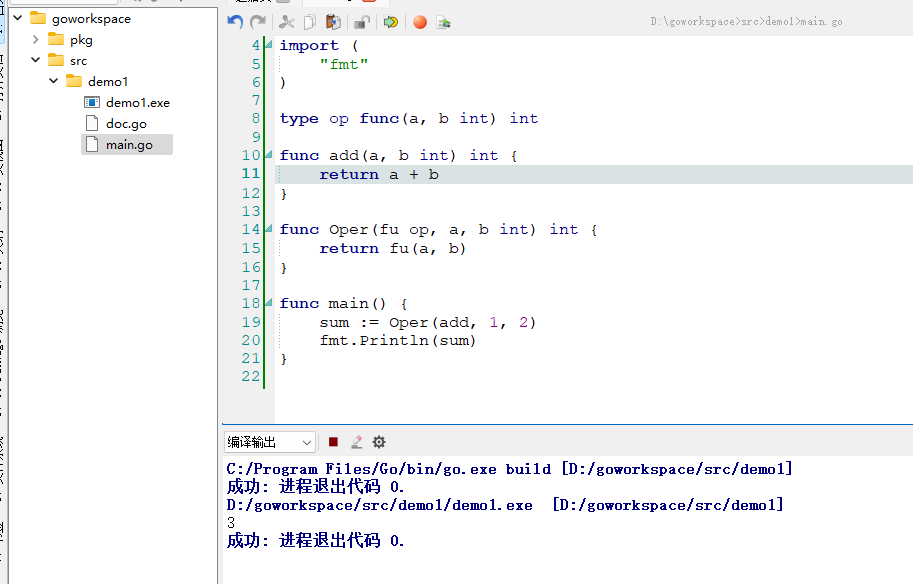913x584 pixels.
Task: Click line number 19 in the gutter
Action: (251, 322)
